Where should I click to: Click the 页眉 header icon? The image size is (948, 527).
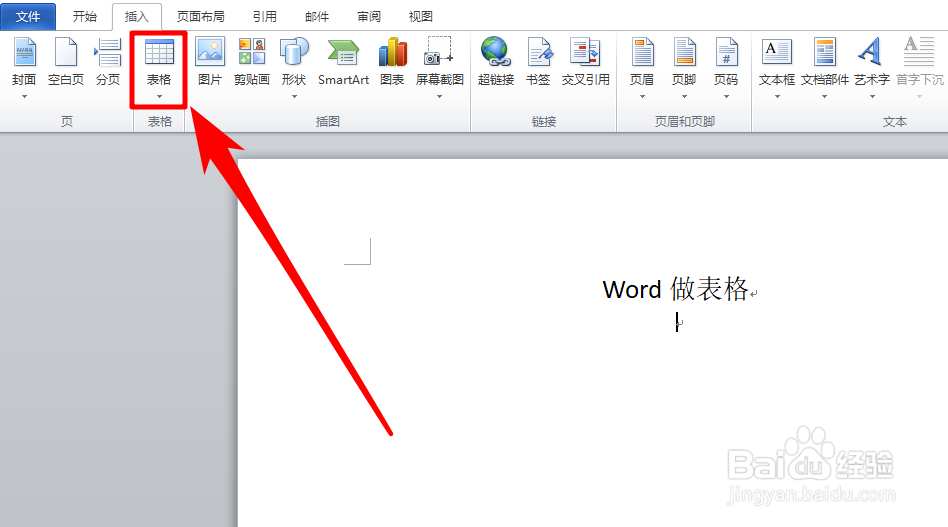click(642, 51)
